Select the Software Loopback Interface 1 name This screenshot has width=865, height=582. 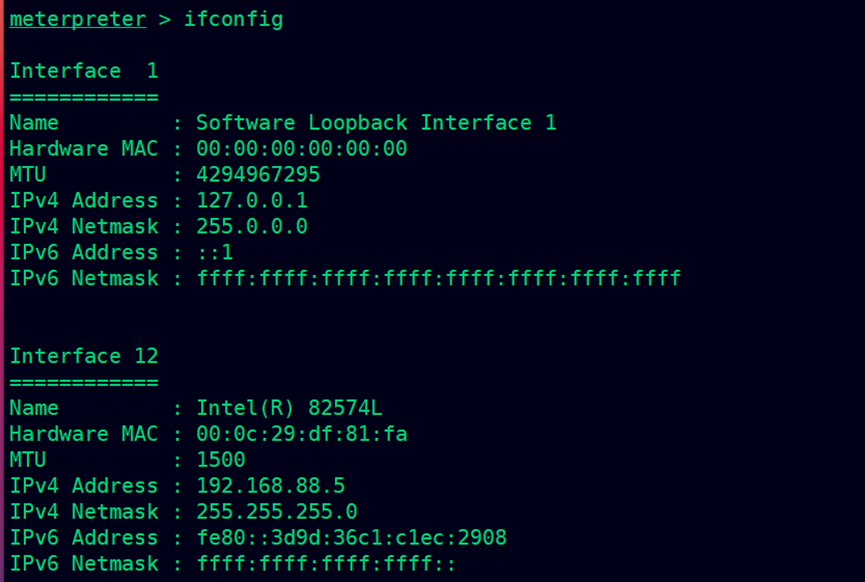pos(376,122)
